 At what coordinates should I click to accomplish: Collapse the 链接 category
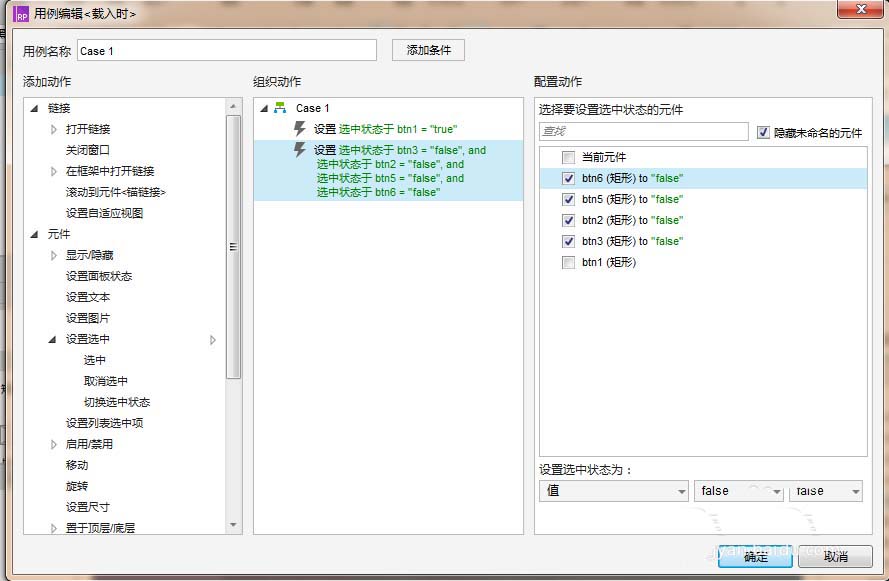coord(35,108)
